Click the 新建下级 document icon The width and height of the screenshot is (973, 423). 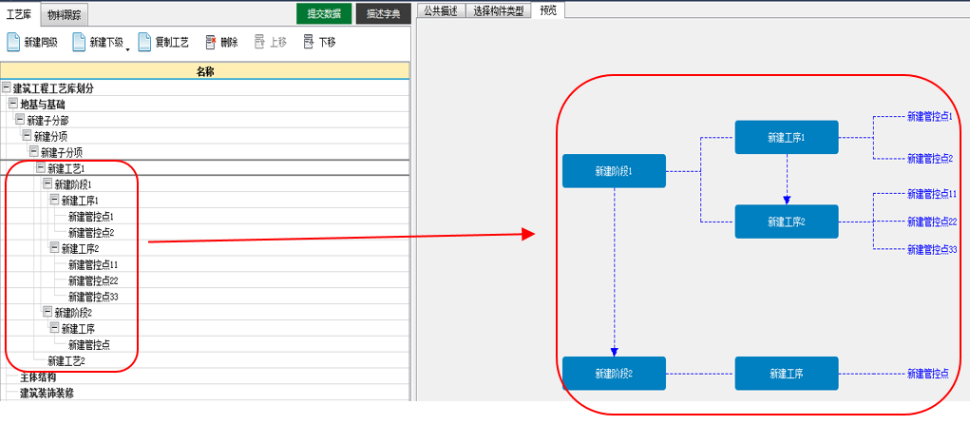point(79,42)
